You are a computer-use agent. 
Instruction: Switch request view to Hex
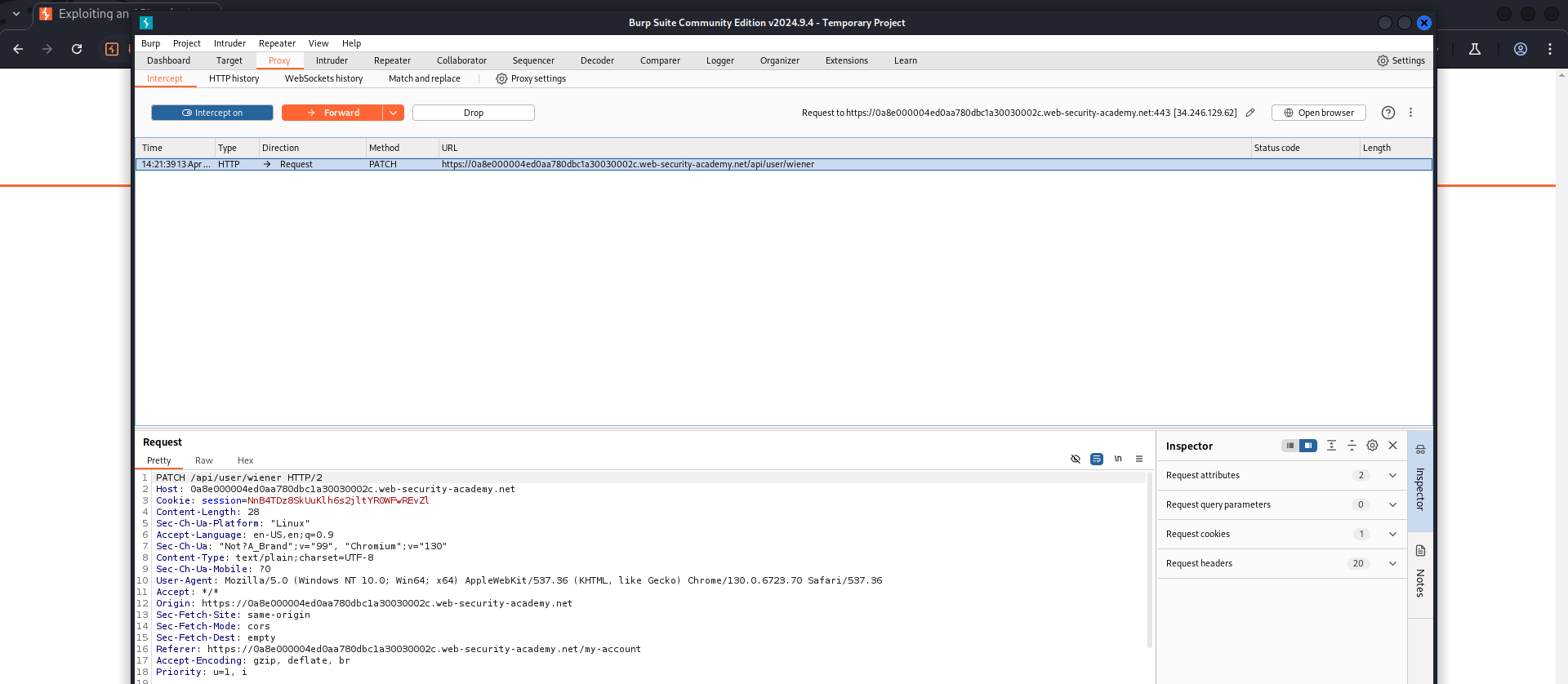(x=245, y=460)
